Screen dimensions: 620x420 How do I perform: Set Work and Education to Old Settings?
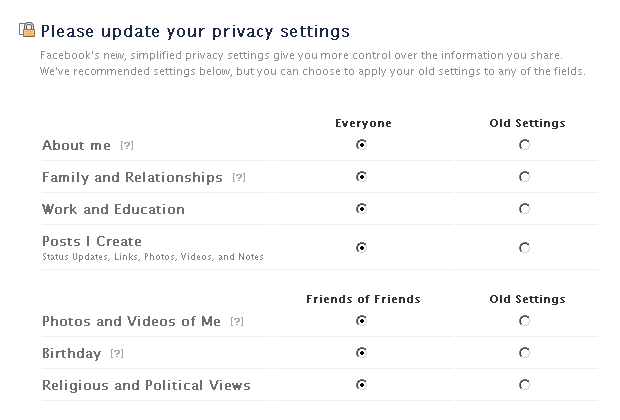(525, 209)
